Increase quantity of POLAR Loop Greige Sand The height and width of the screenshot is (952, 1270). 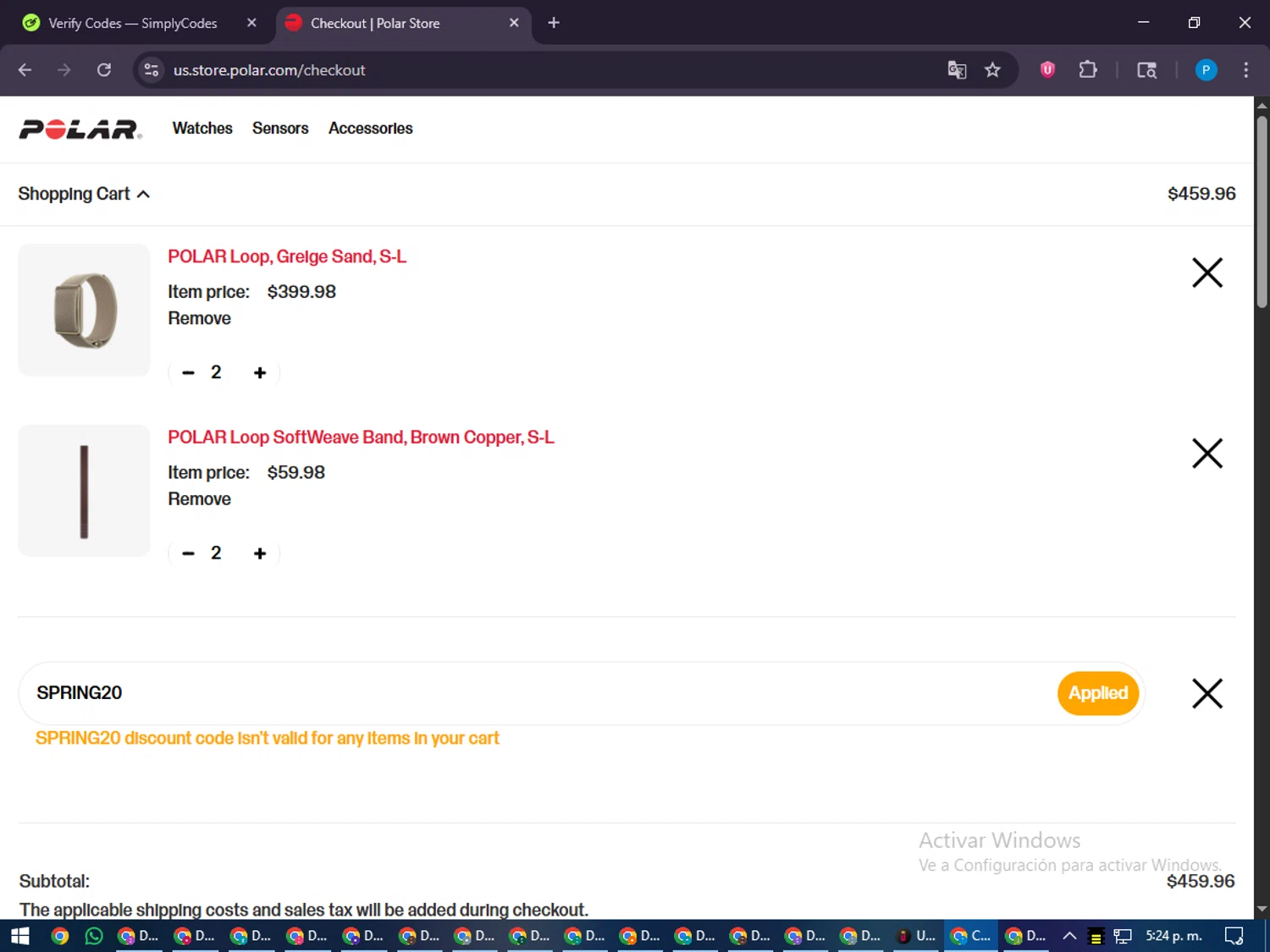260,372
